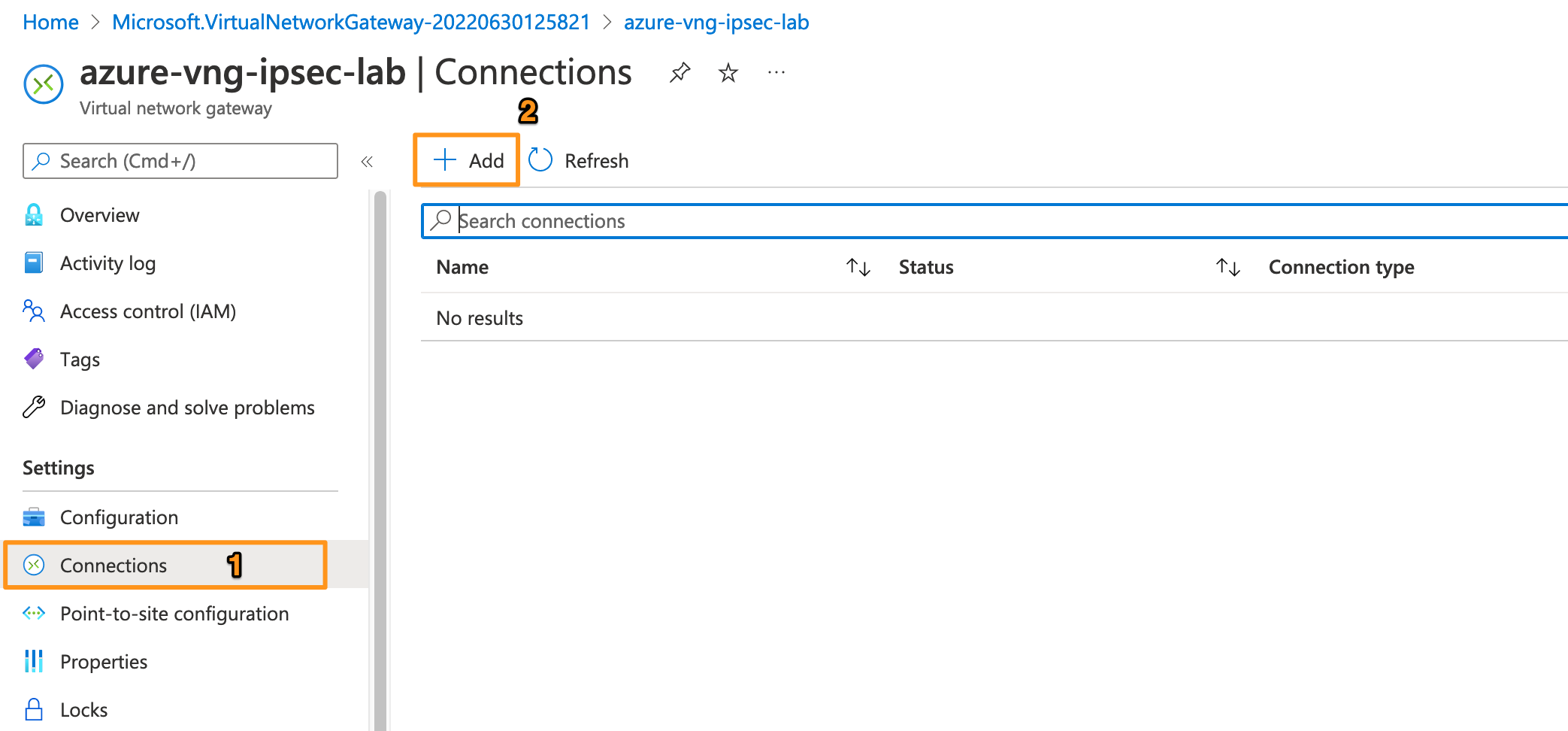
Task: Click the virtual network gateway header icon
Action: (x=44, y=83)
